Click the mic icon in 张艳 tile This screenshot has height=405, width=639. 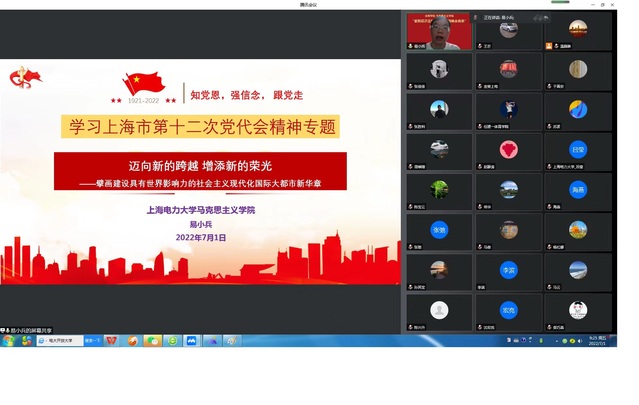coord(410,247)
